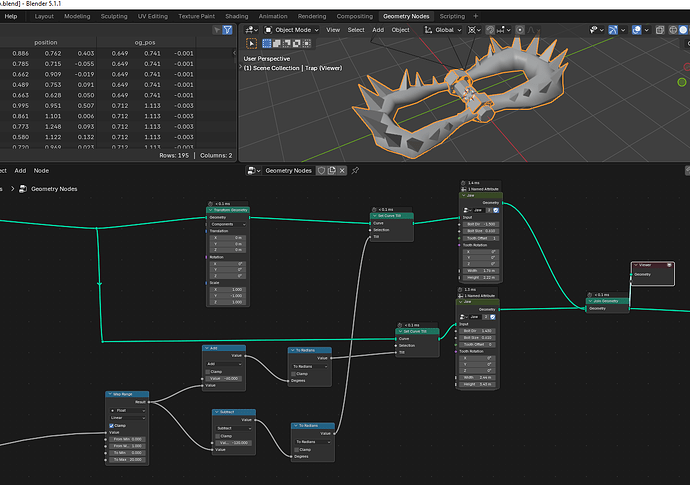Open the UV Editing workspace tab
690x485 pixels.
tap(153, 16)
